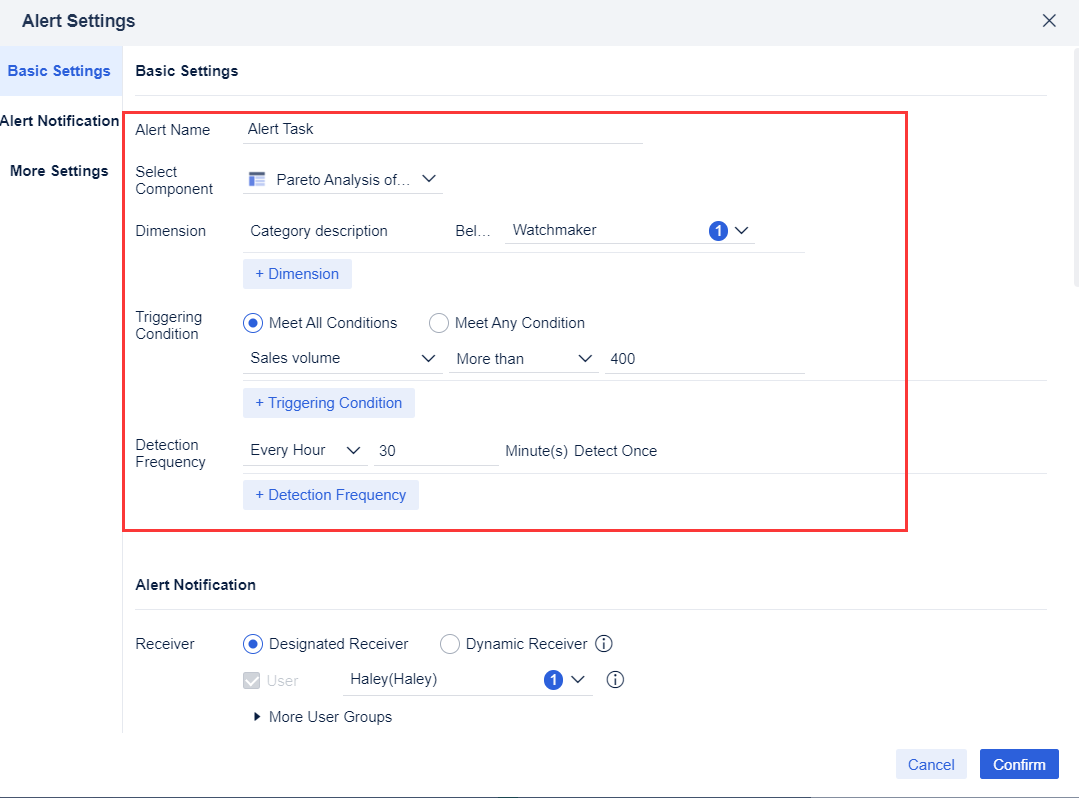1079x798 pixels.
Task: Click the chart icon beside Pareto Analysis component
Action: click(x=256, y=180)
